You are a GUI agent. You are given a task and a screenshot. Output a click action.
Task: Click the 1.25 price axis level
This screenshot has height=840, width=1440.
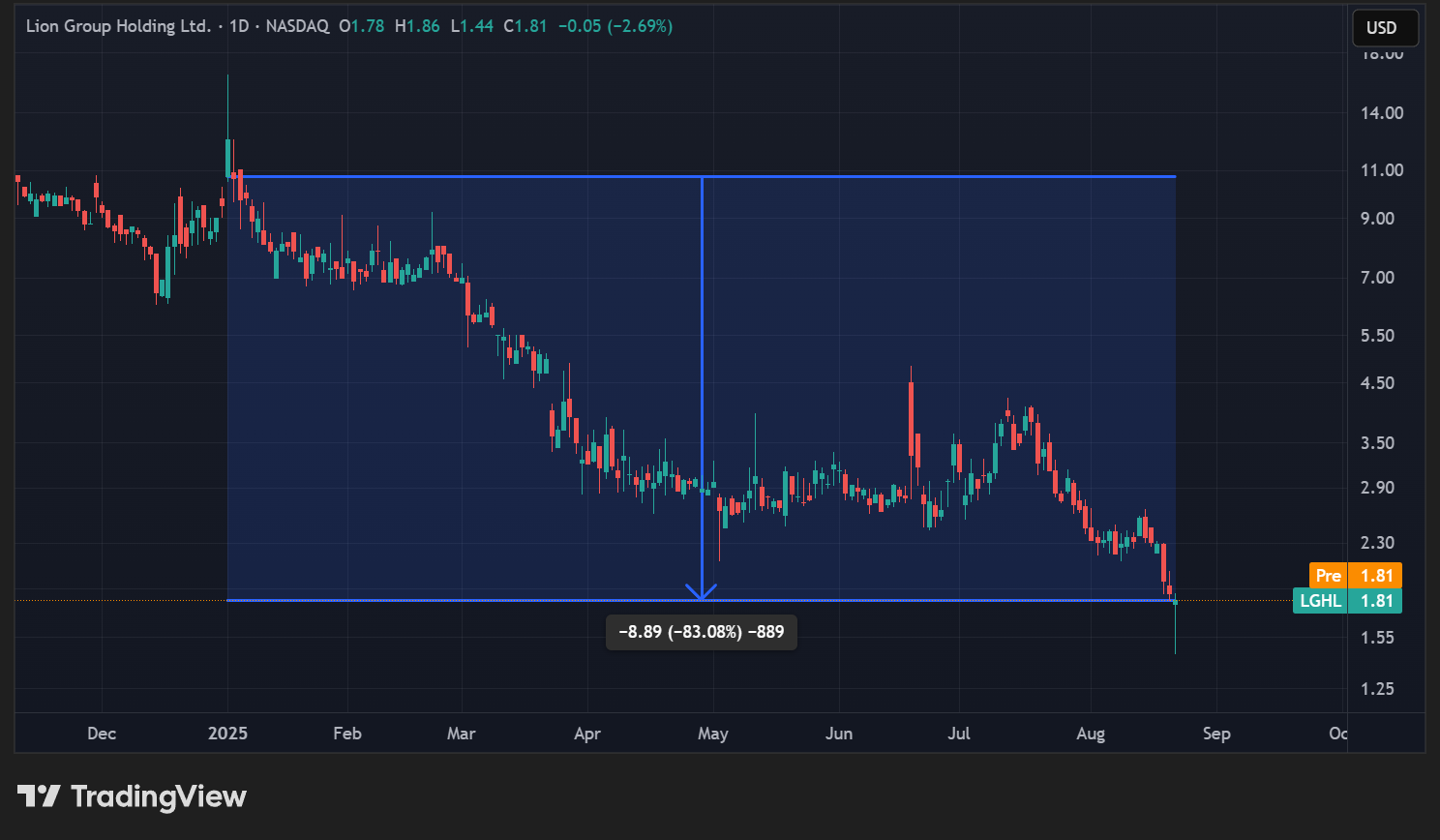pyautogui.click(x=1377, y=689)
